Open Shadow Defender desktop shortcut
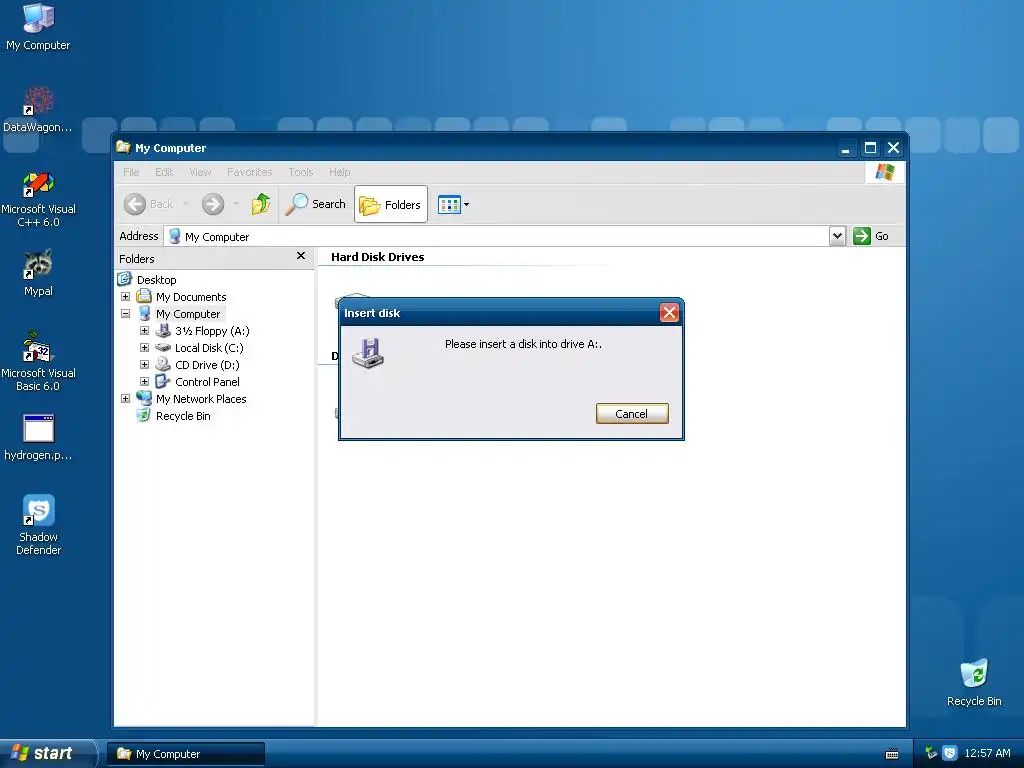The image size is (1024, 768). (x=38, y=525)
